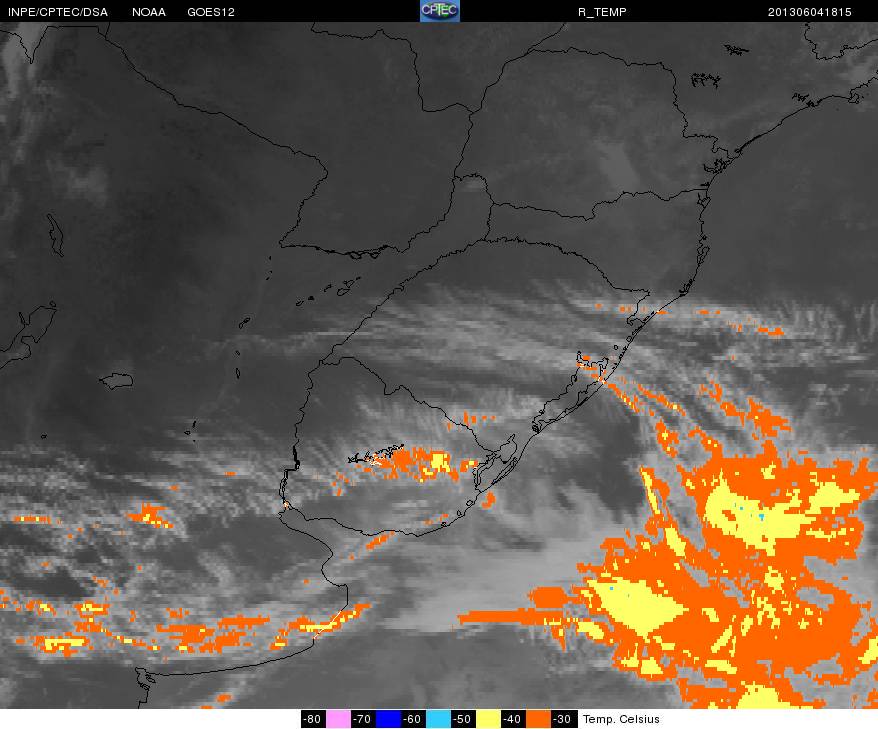Click the Temp. Celsius legend label
Image resolution: width=878 pixels, height=729 pixels.
pos(621,719)
